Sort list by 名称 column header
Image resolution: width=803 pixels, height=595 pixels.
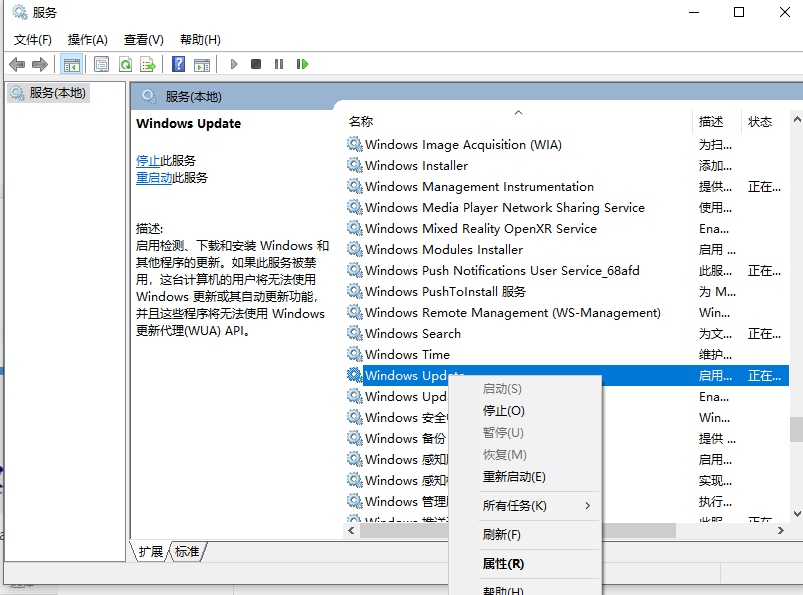(x=361, y=121)
